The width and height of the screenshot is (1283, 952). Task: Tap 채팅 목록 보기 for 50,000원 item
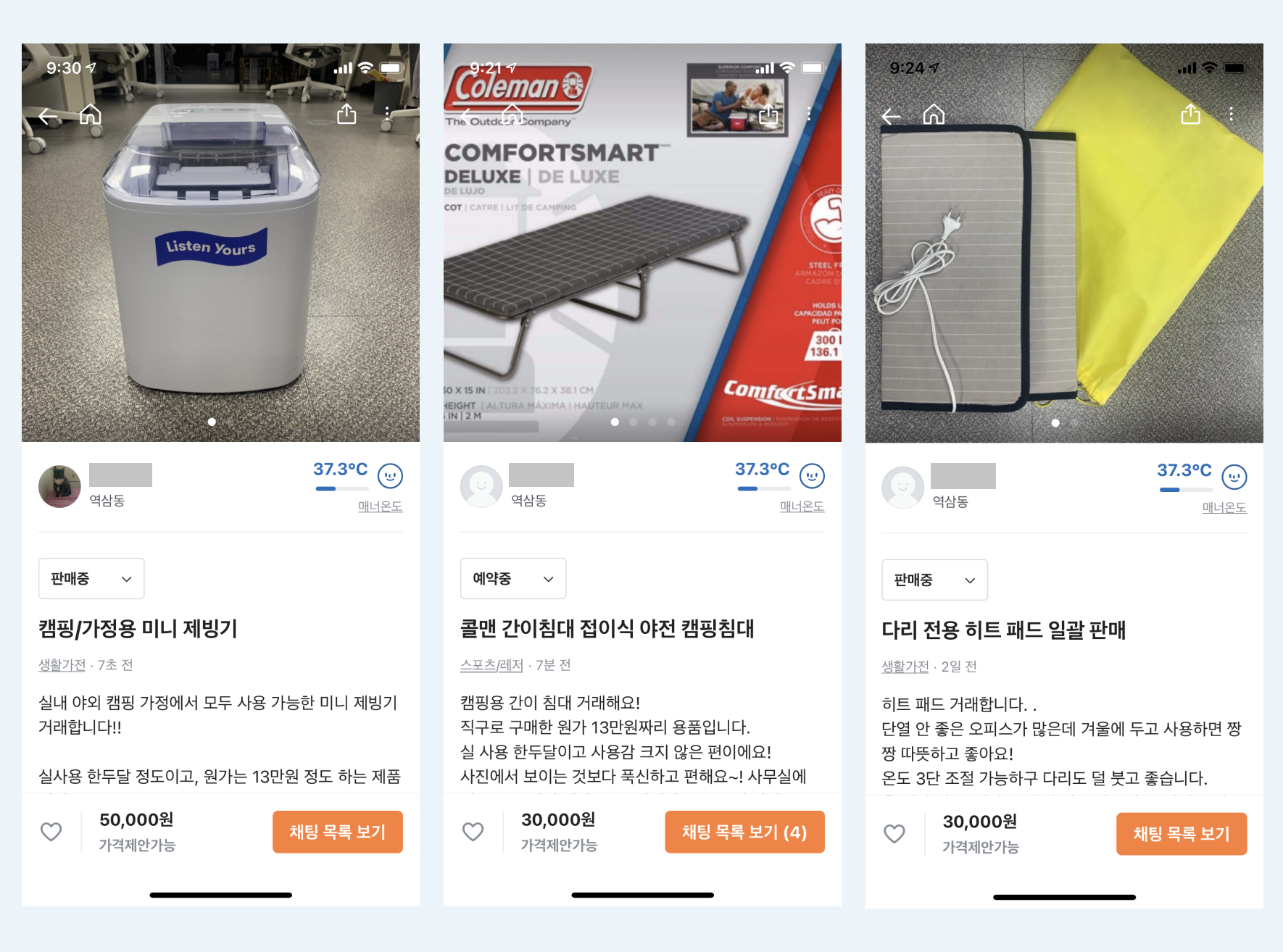pos(338,832)
